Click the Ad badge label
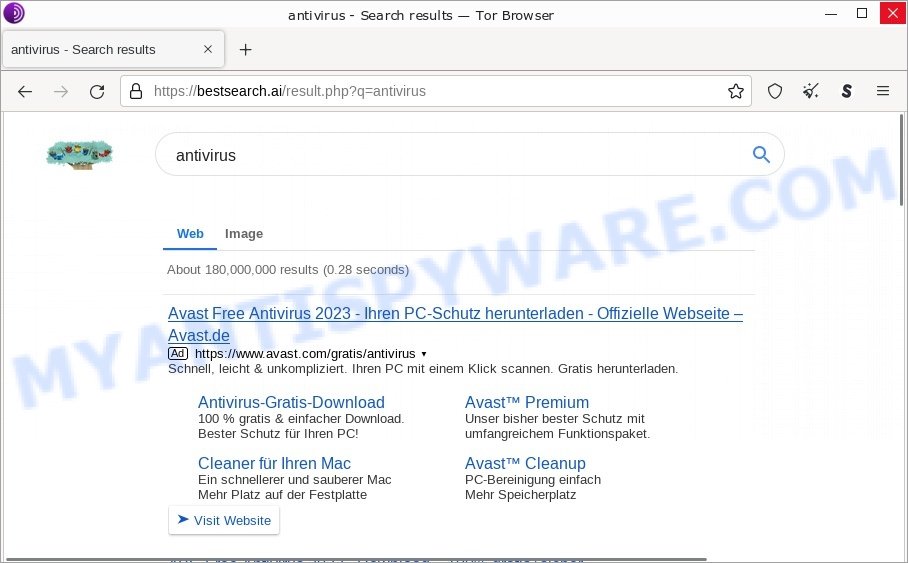 click(178, 353)
